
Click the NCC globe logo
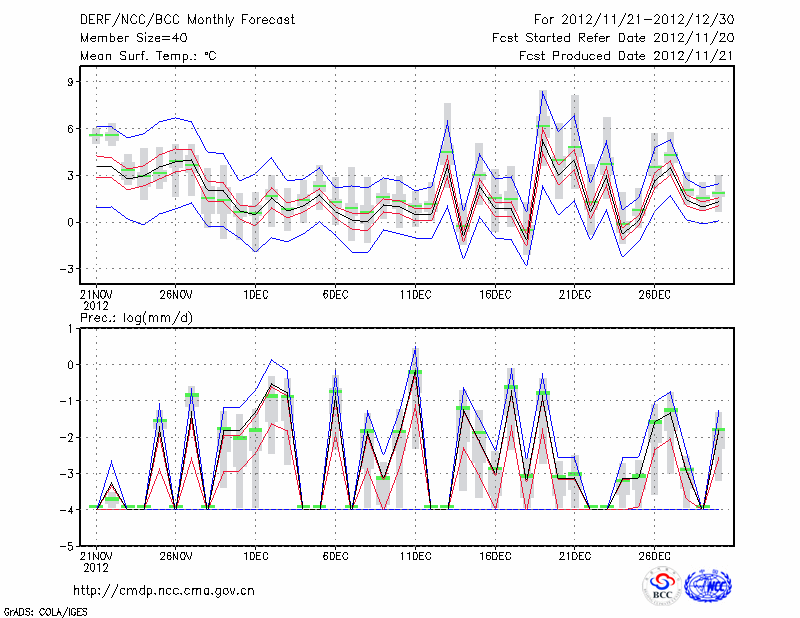tap(707, 586)
